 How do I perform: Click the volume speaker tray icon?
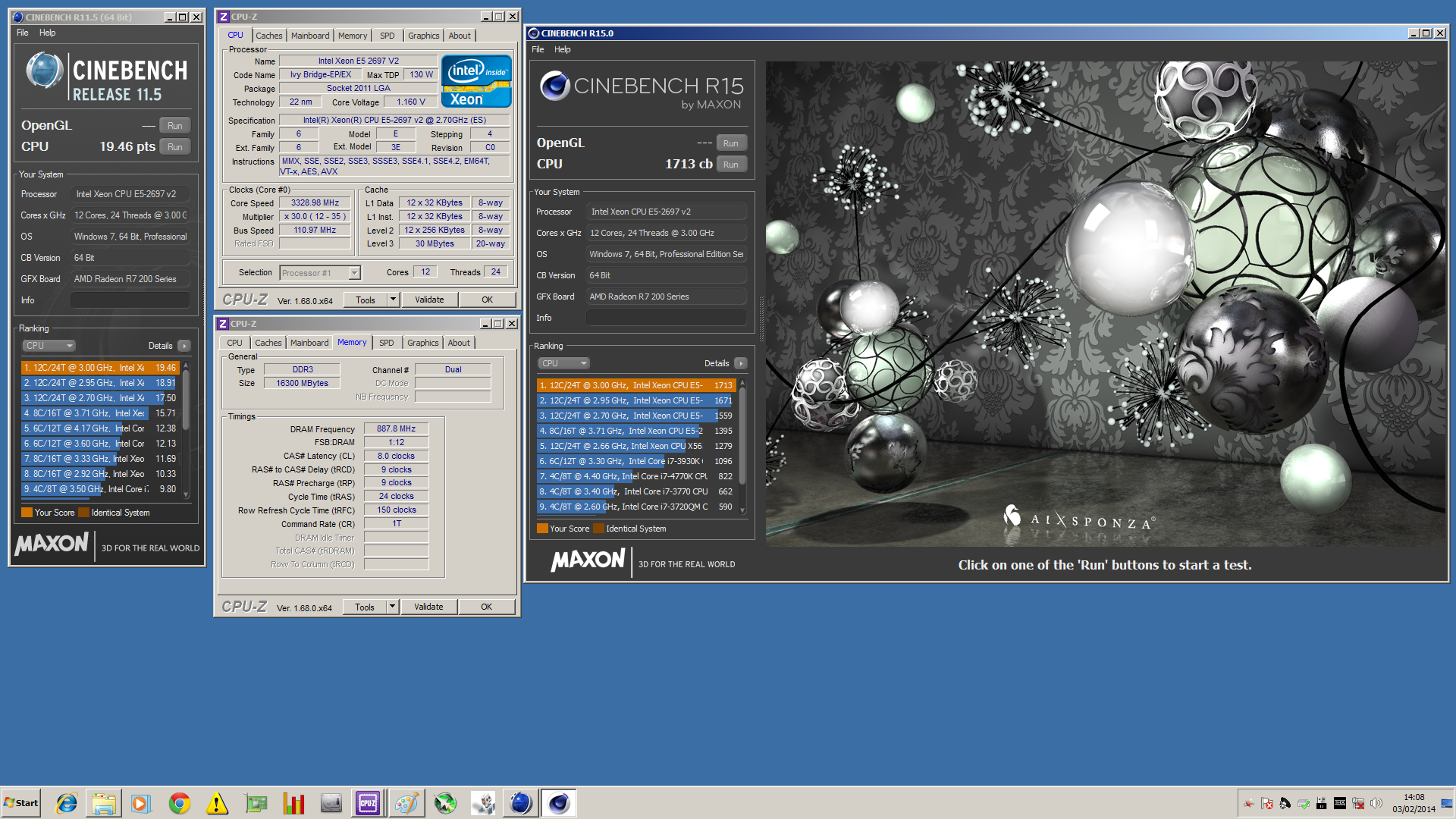[1376, 803]
